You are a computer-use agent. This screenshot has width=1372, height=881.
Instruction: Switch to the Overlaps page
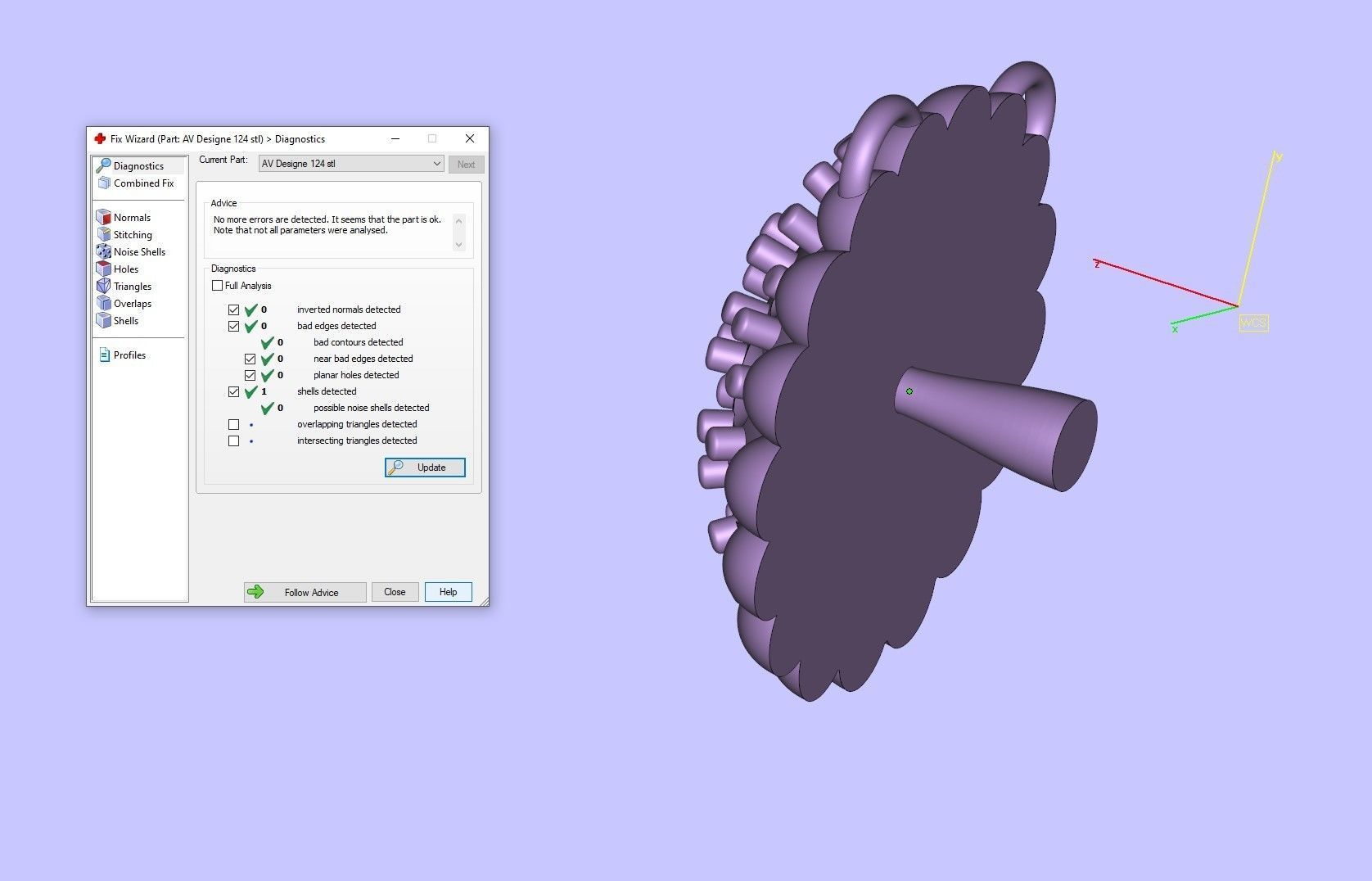(133, 304)
